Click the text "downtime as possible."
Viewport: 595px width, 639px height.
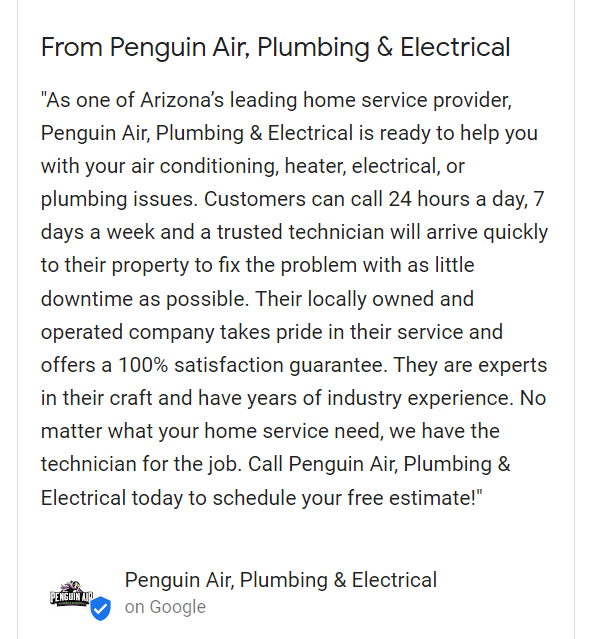coord(145,299)
